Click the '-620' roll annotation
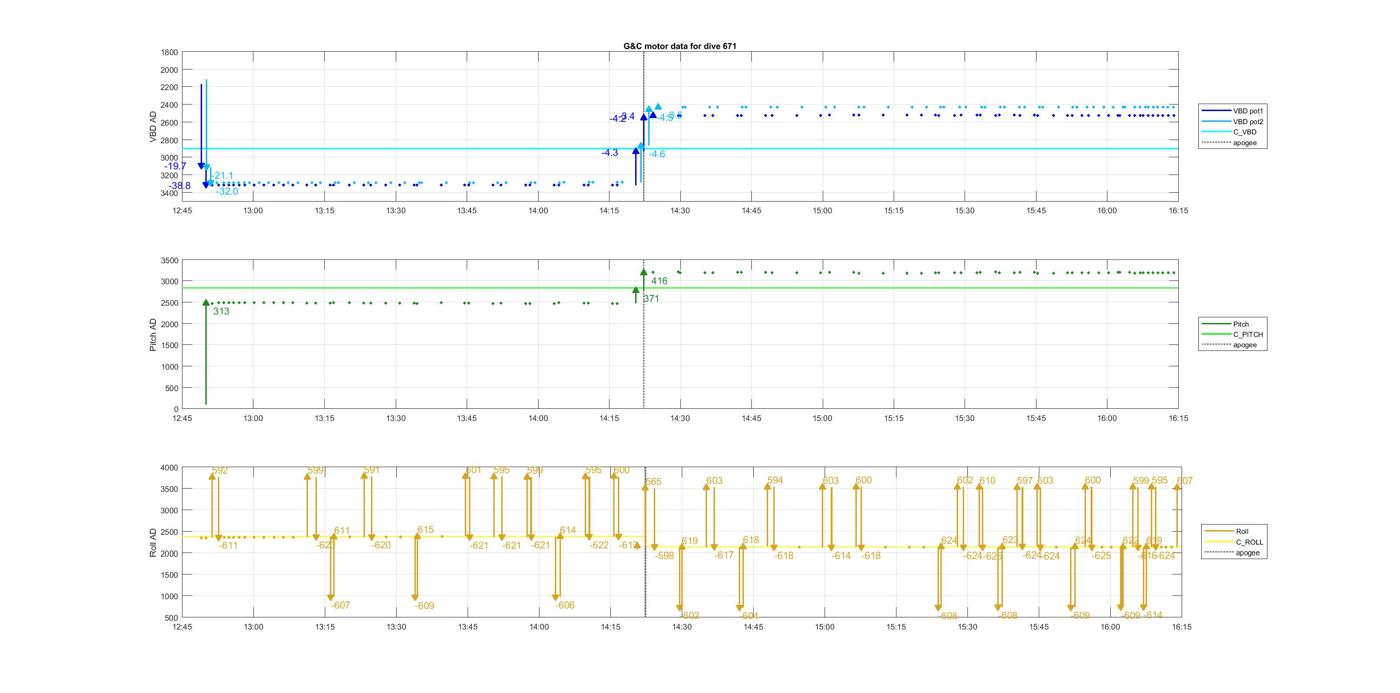This screenshot has height=693, width=1400. tap(381, 545)
